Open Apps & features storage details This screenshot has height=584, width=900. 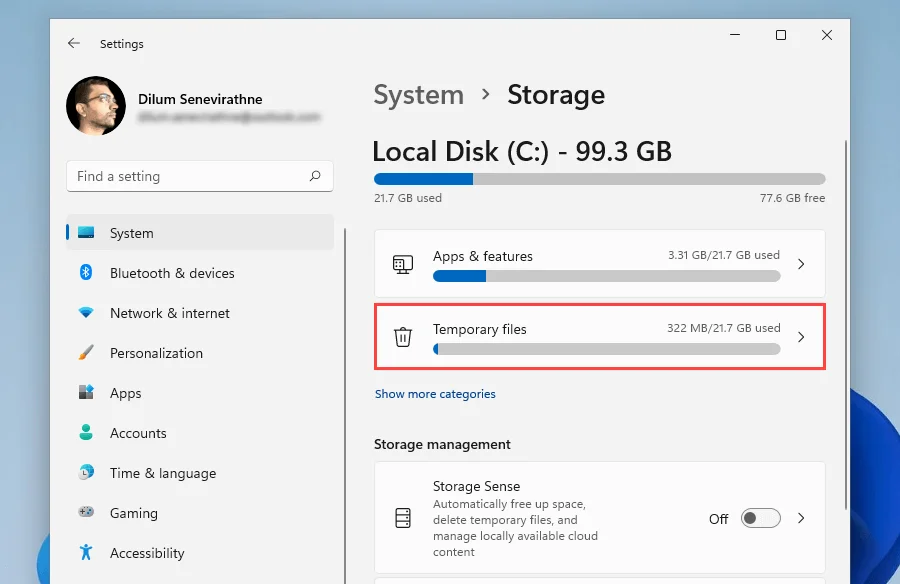coord(599,264)
